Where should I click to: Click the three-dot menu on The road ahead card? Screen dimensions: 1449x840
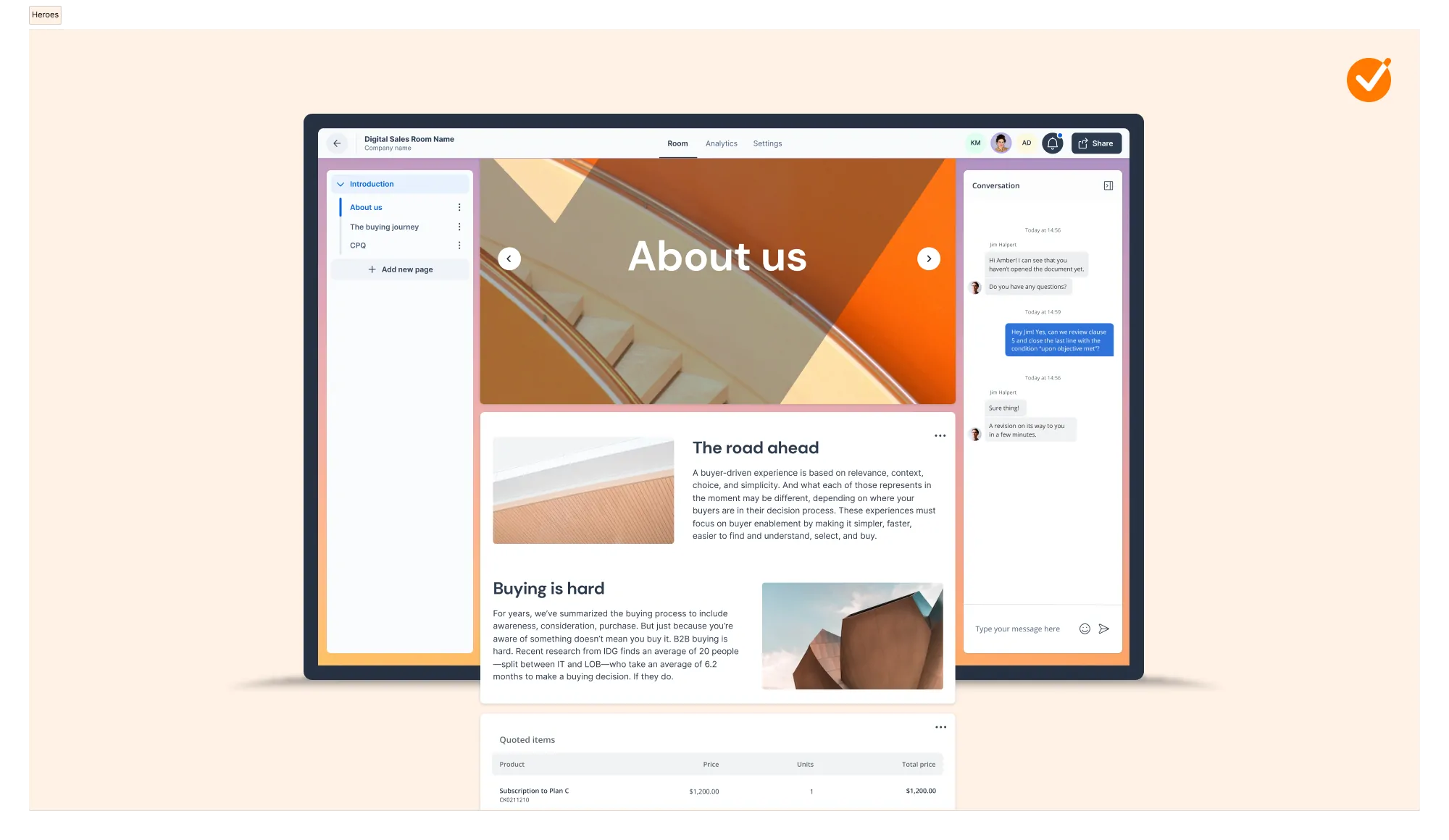(940, 436)
